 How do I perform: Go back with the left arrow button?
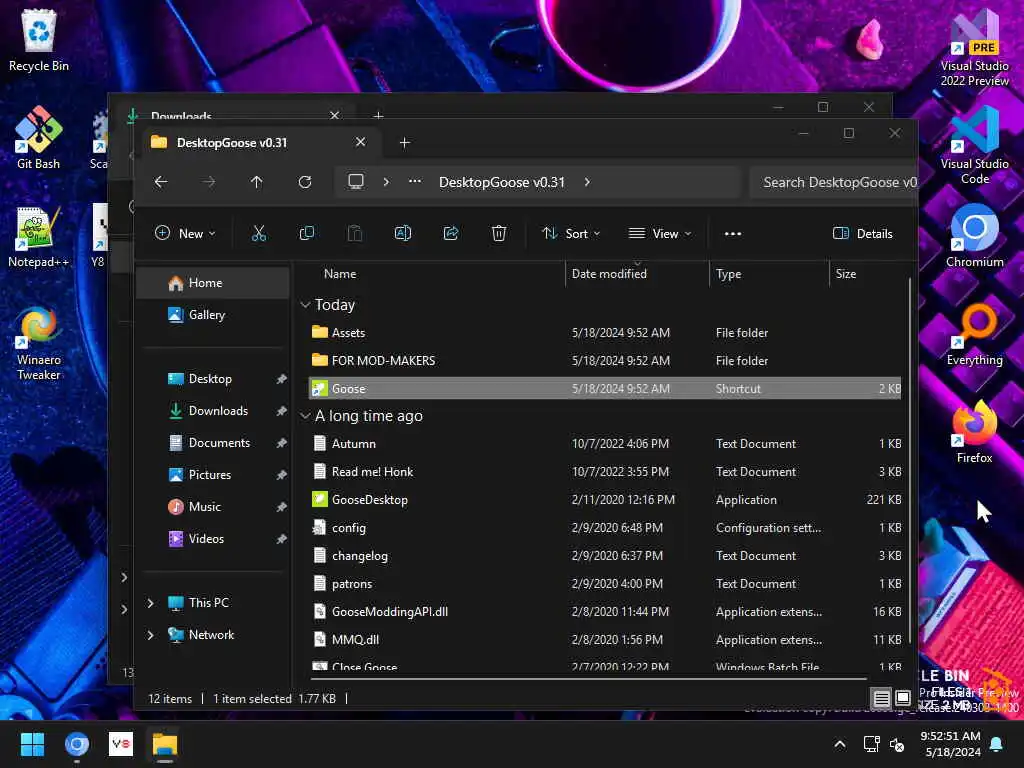161,182
